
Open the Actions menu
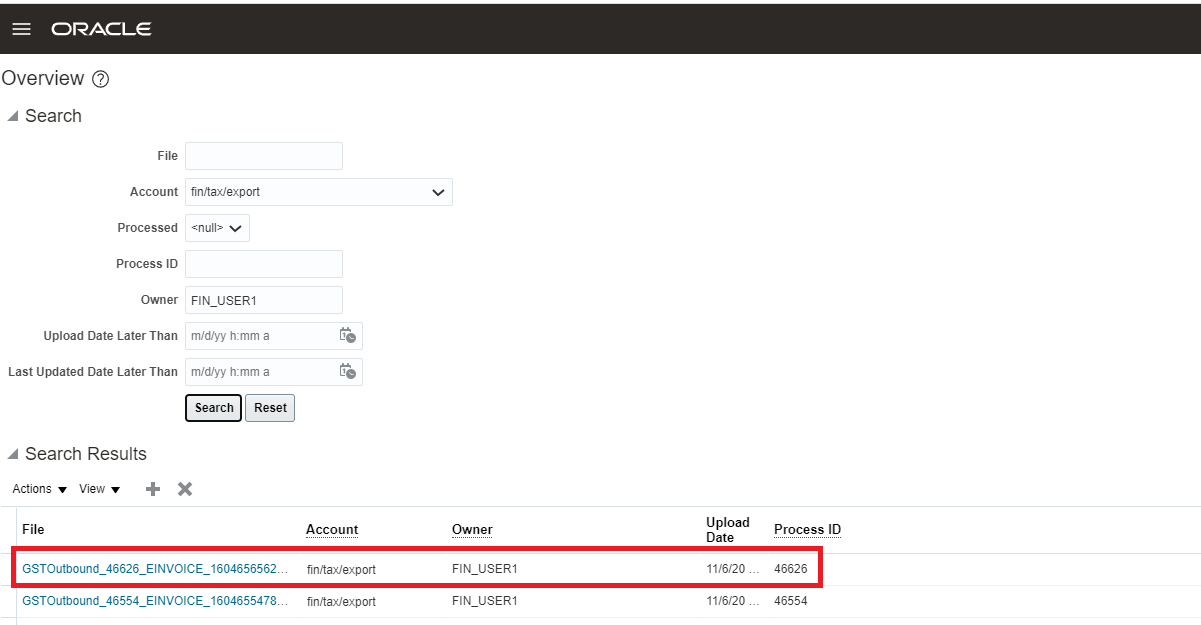[x=39, y=489]
